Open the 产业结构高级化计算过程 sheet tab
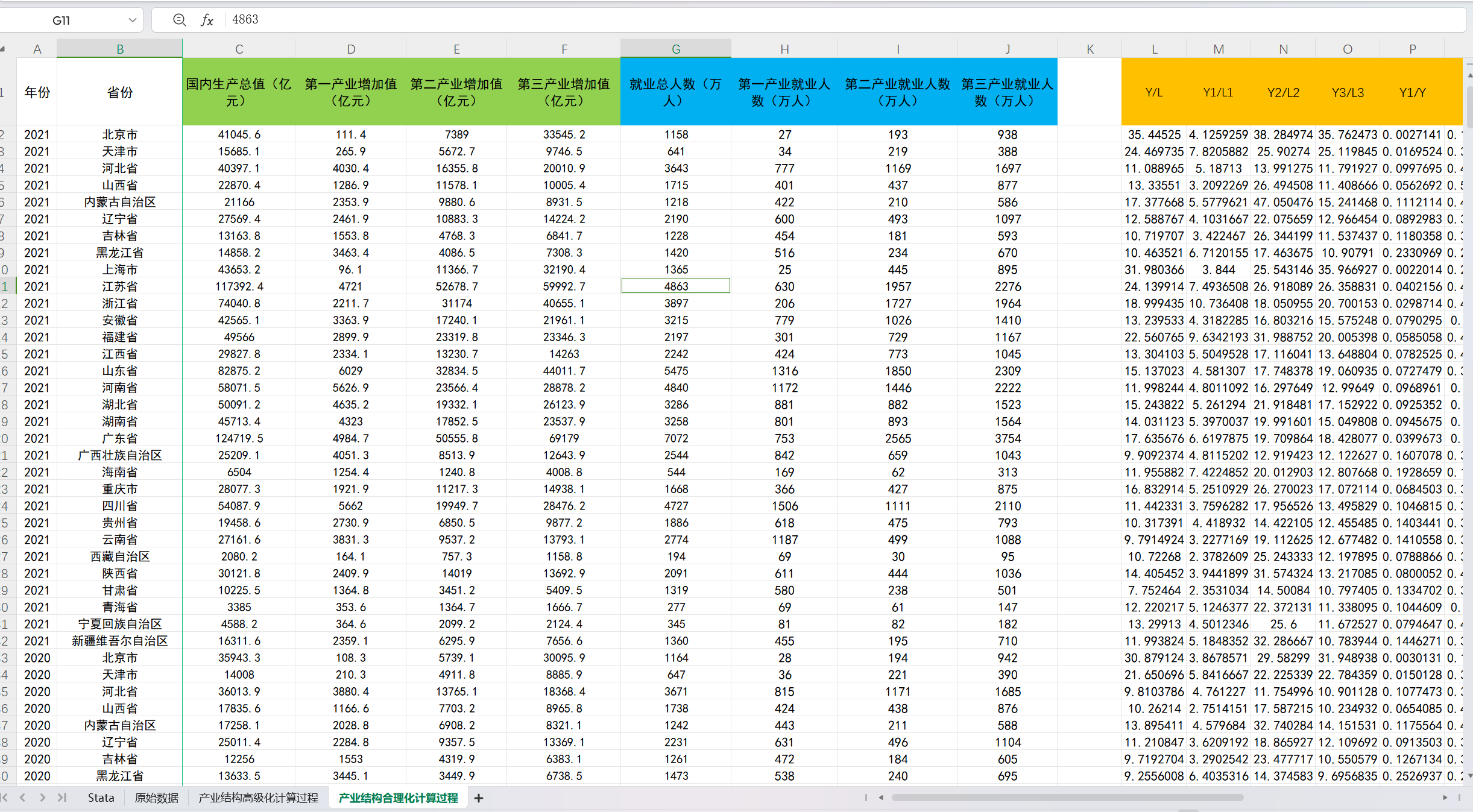Image resolution: width=1473 pixels, height=812 pixels. pyautogui.click(x=258, y=798)
